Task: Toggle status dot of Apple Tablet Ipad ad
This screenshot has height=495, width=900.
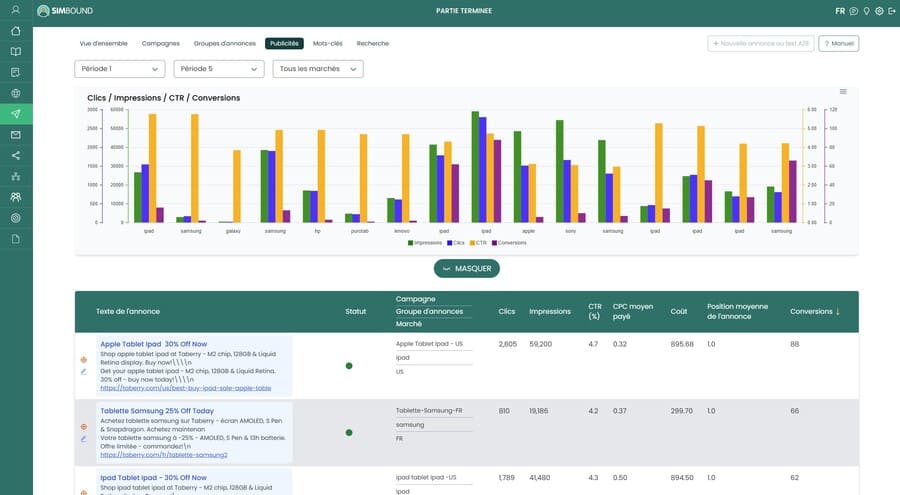Action: (x=349, y=366)
